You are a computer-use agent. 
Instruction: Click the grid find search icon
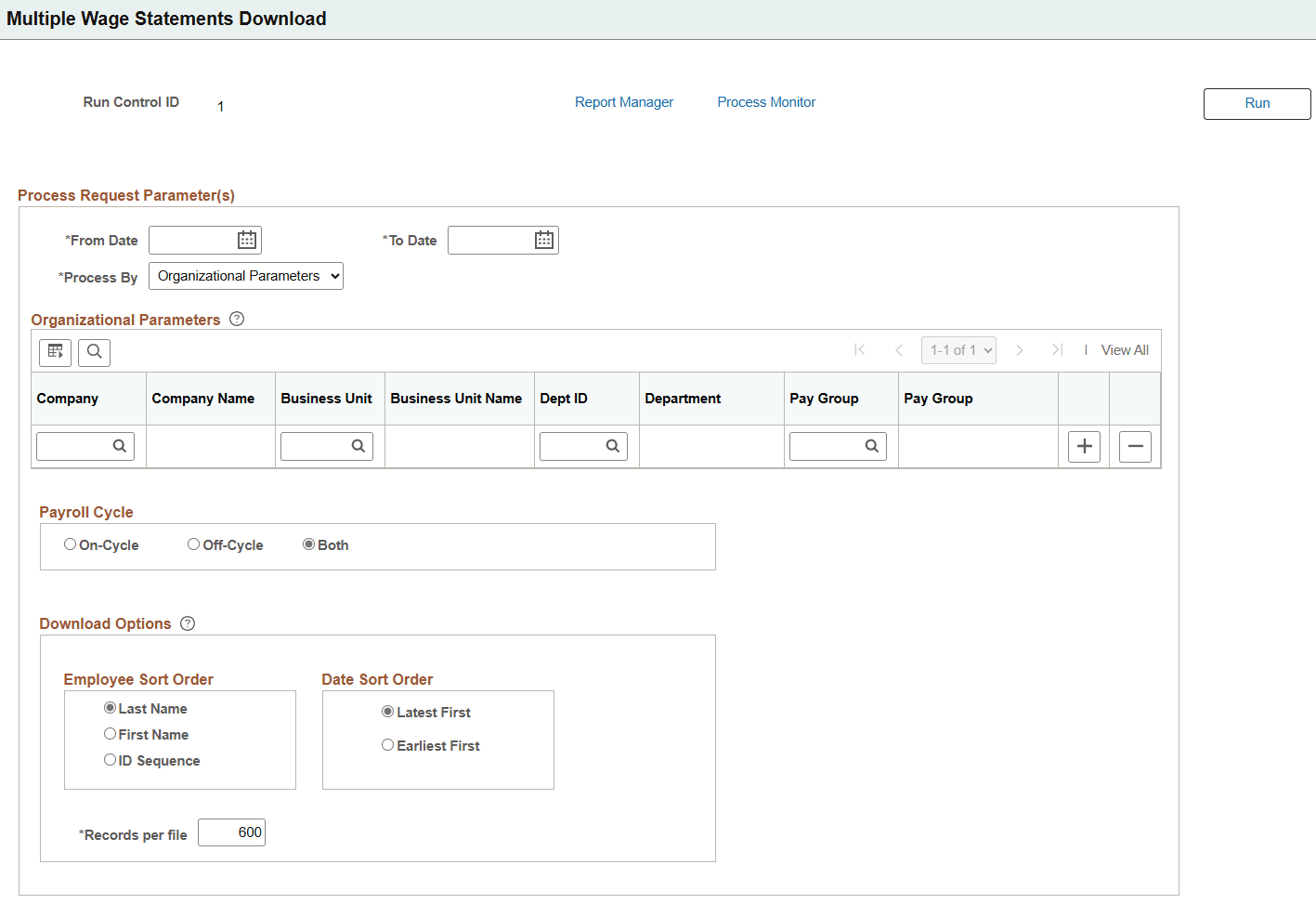[94, 352]
